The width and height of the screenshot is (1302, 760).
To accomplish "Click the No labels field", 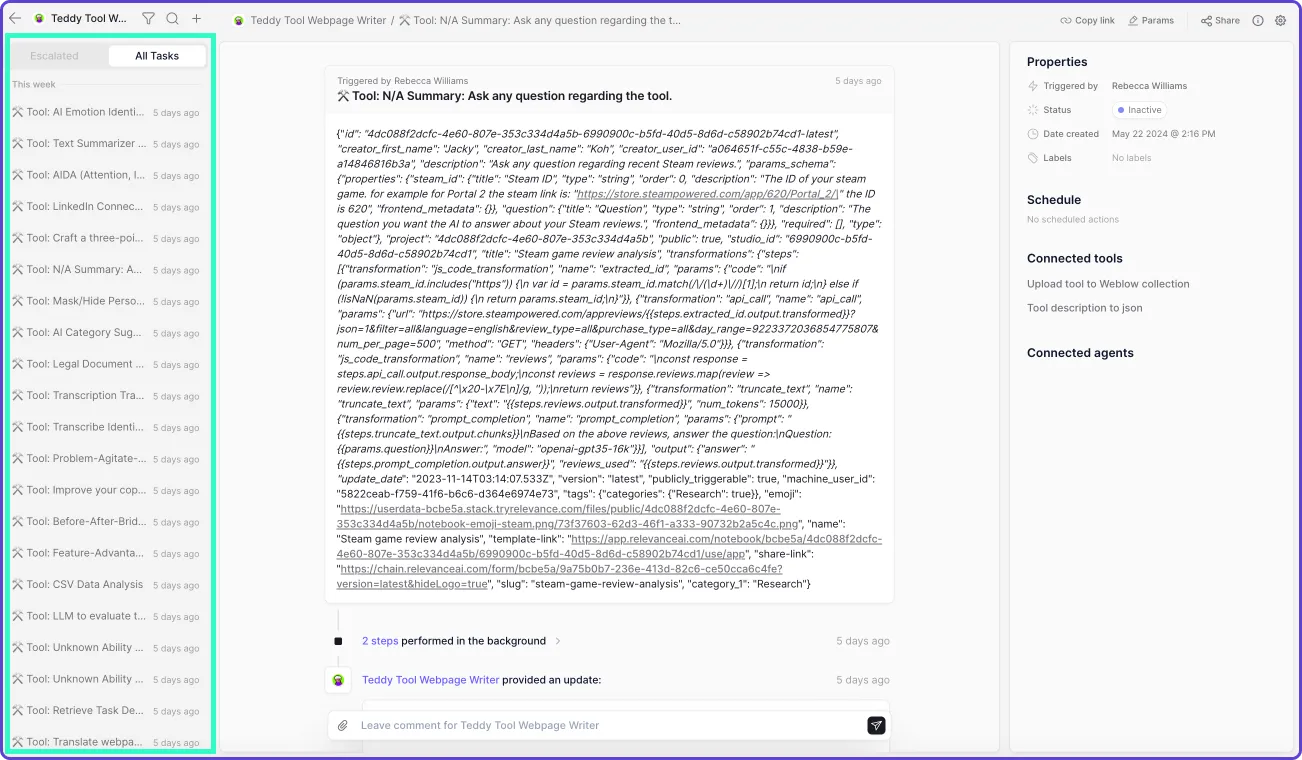I will click(1131, 158).
